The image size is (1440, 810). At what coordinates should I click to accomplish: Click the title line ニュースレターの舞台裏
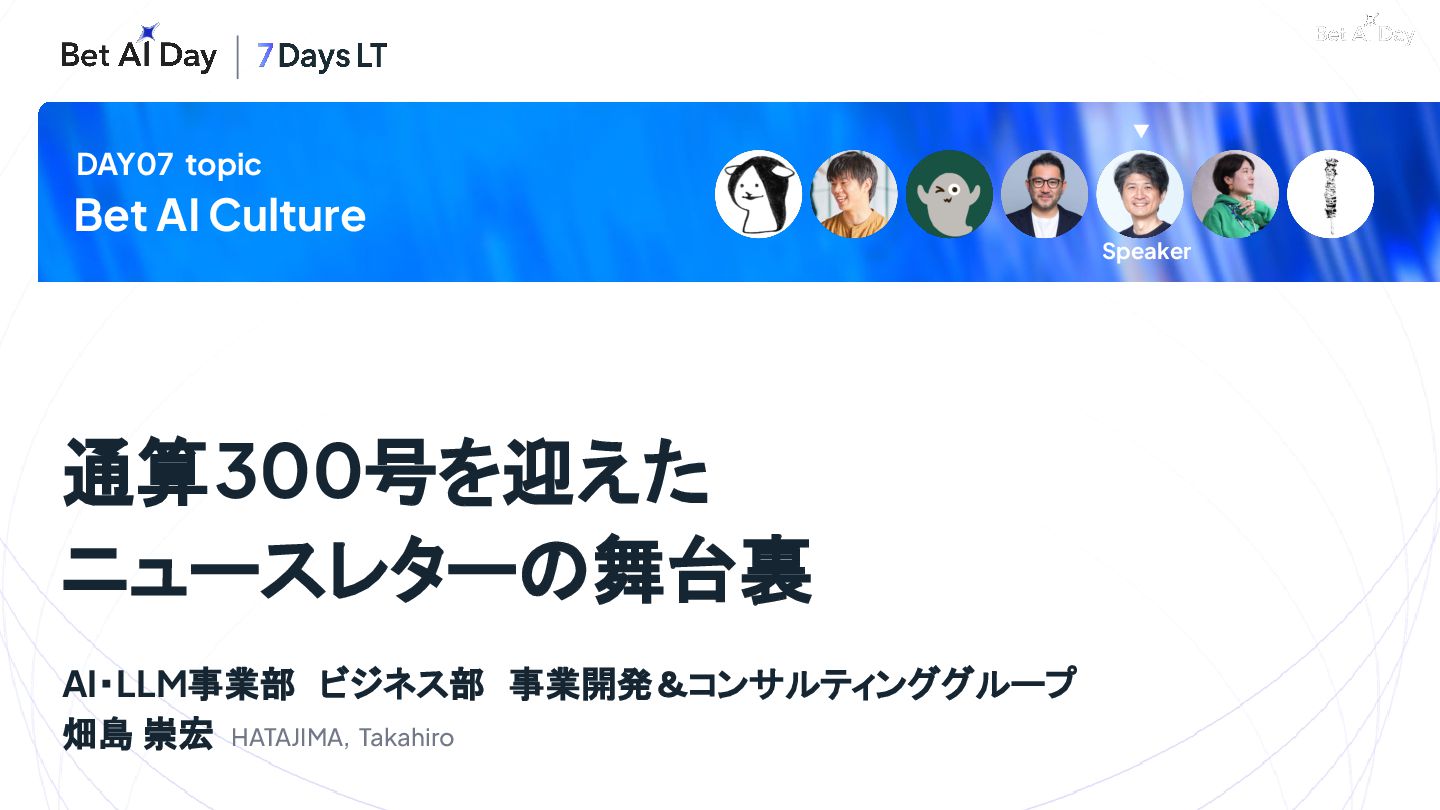(x=437, y=571)
